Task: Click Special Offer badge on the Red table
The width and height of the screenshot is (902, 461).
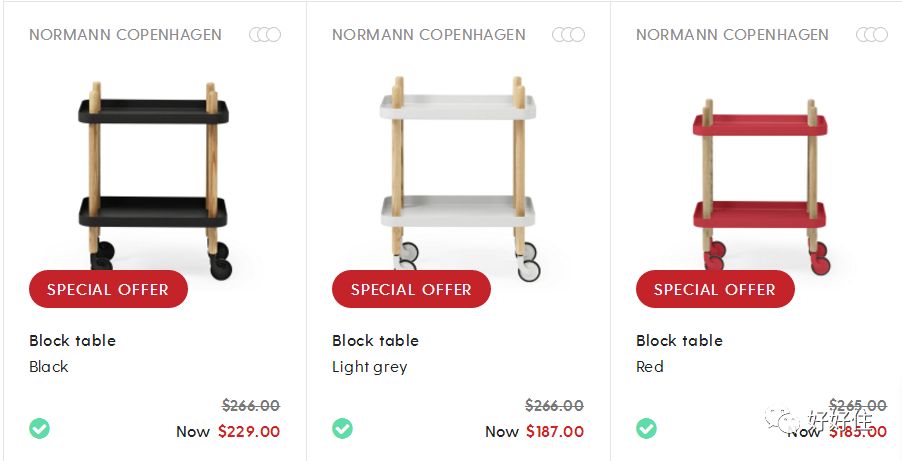Action: (715, 289)
